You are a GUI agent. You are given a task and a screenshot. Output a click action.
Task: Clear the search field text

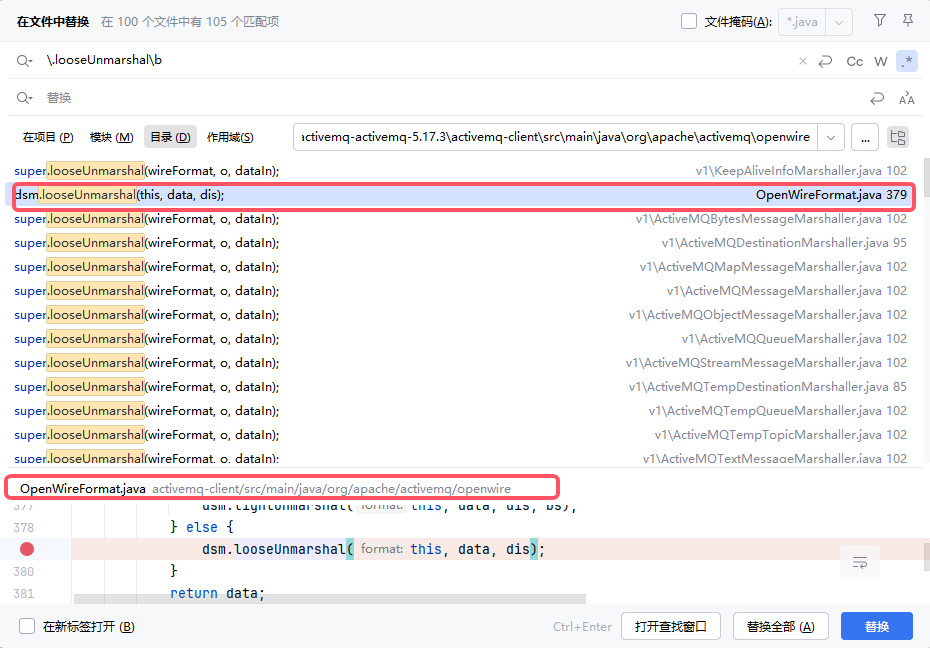[x=802, y=61]
